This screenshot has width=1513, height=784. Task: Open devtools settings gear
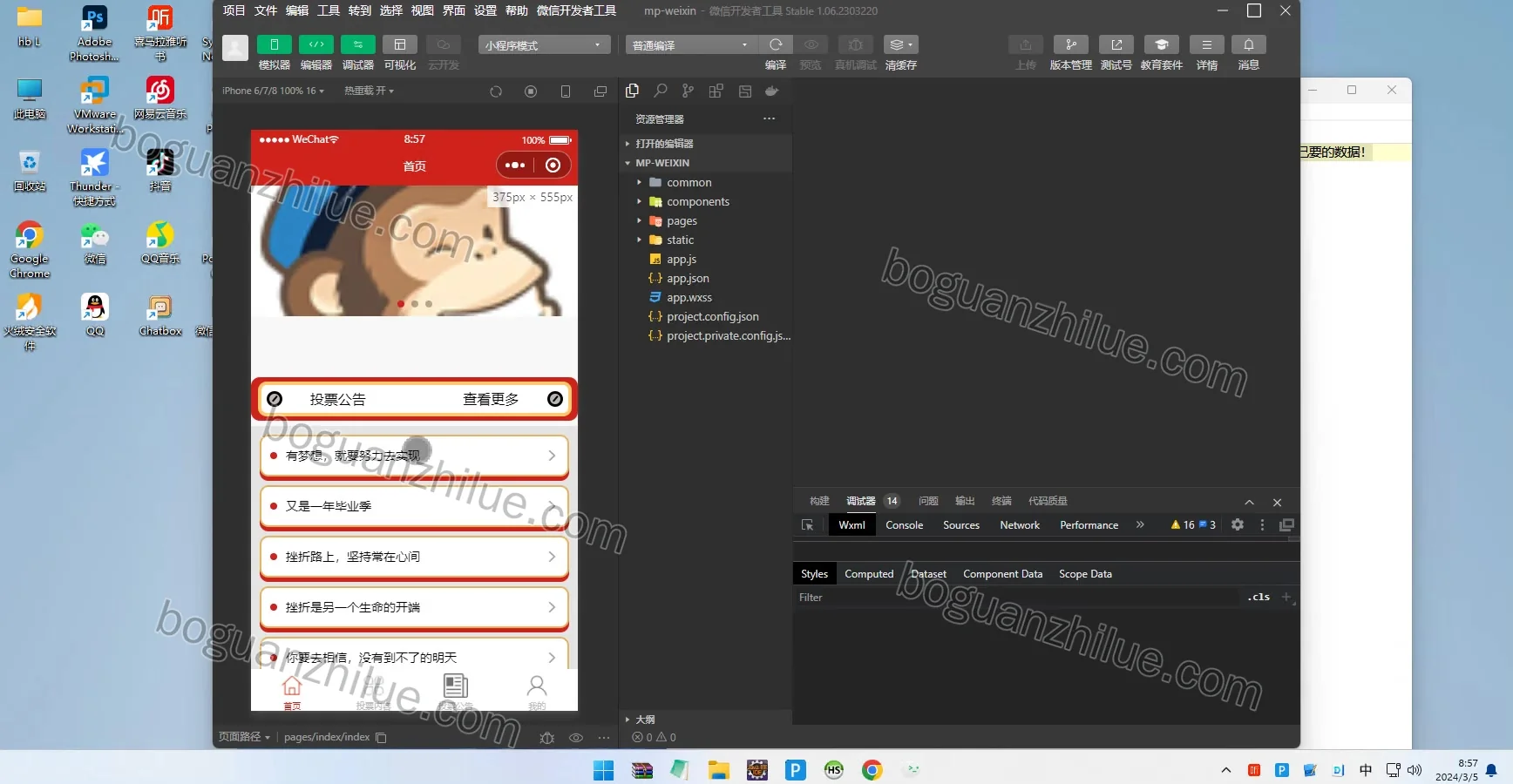(1237, 524)
